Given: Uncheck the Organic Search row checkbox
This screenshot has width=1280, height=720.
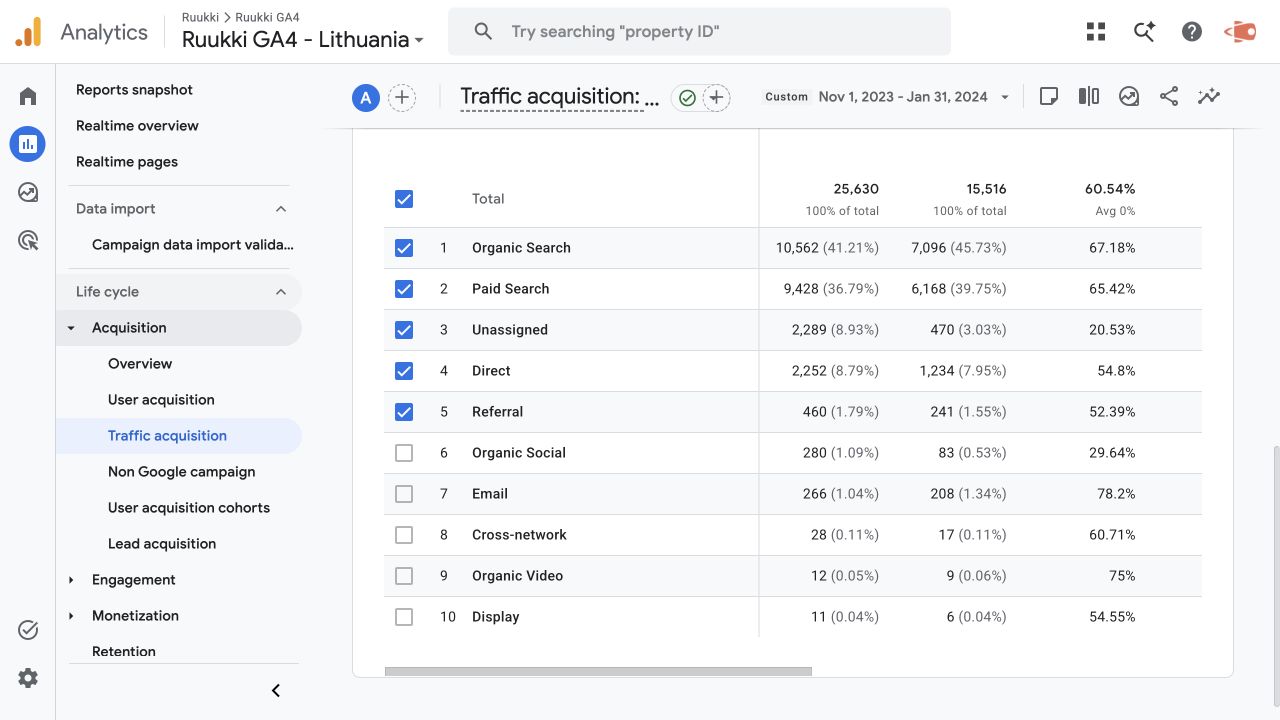Looking at the screenshot, I should (x=404, y=248).
